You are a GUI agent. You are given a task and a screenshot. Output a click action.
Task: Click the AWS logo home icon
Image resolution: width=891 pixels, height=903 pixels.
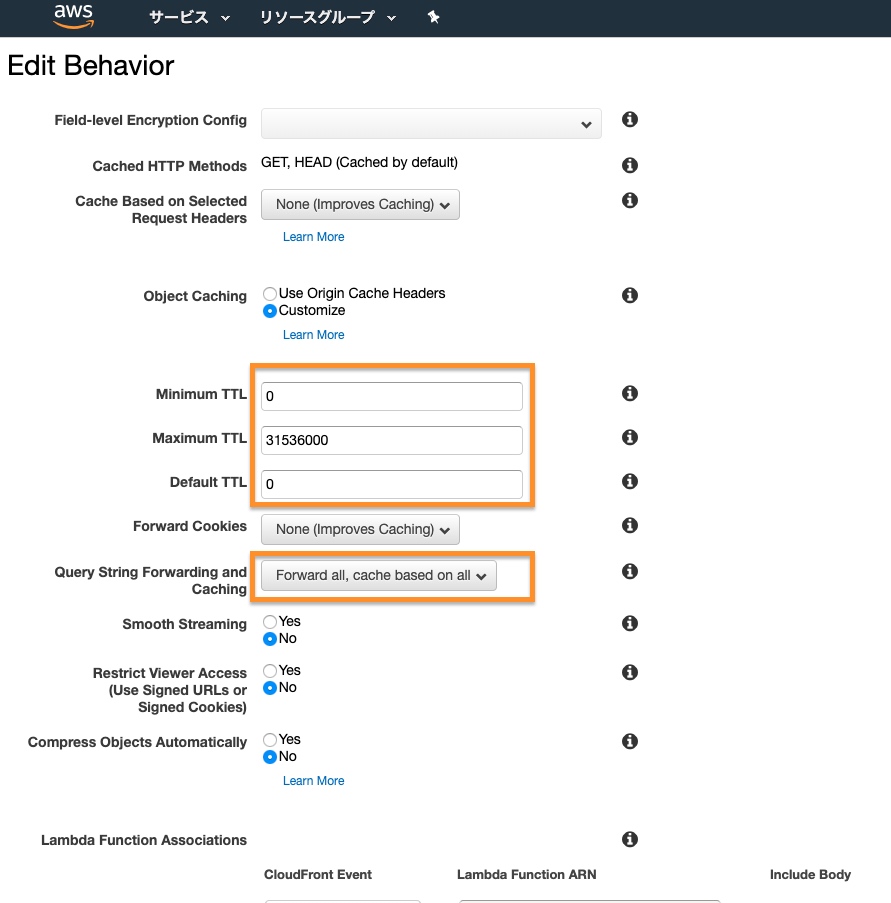pyautogui.click(x=74, y=17)
